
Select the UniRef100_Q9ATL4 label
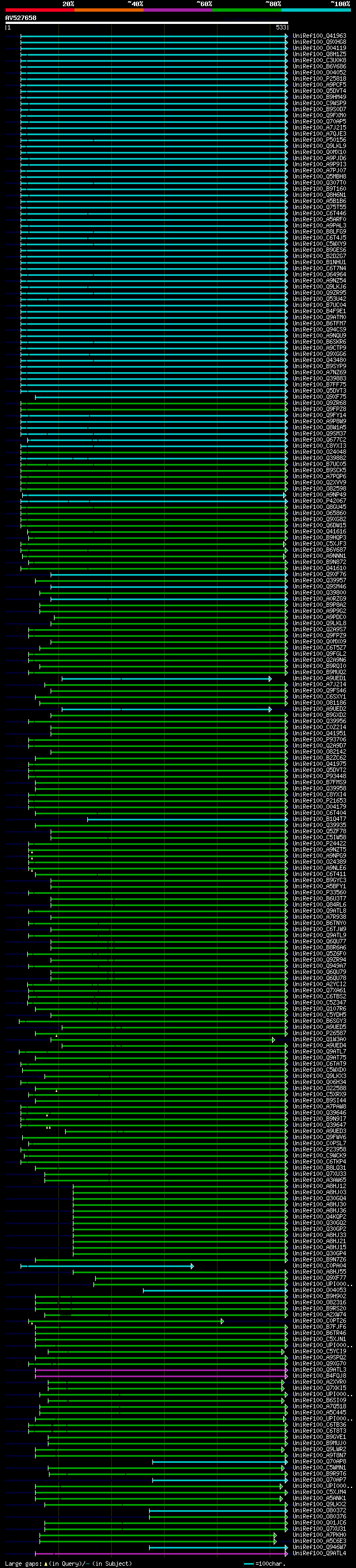click(319, 1554)
